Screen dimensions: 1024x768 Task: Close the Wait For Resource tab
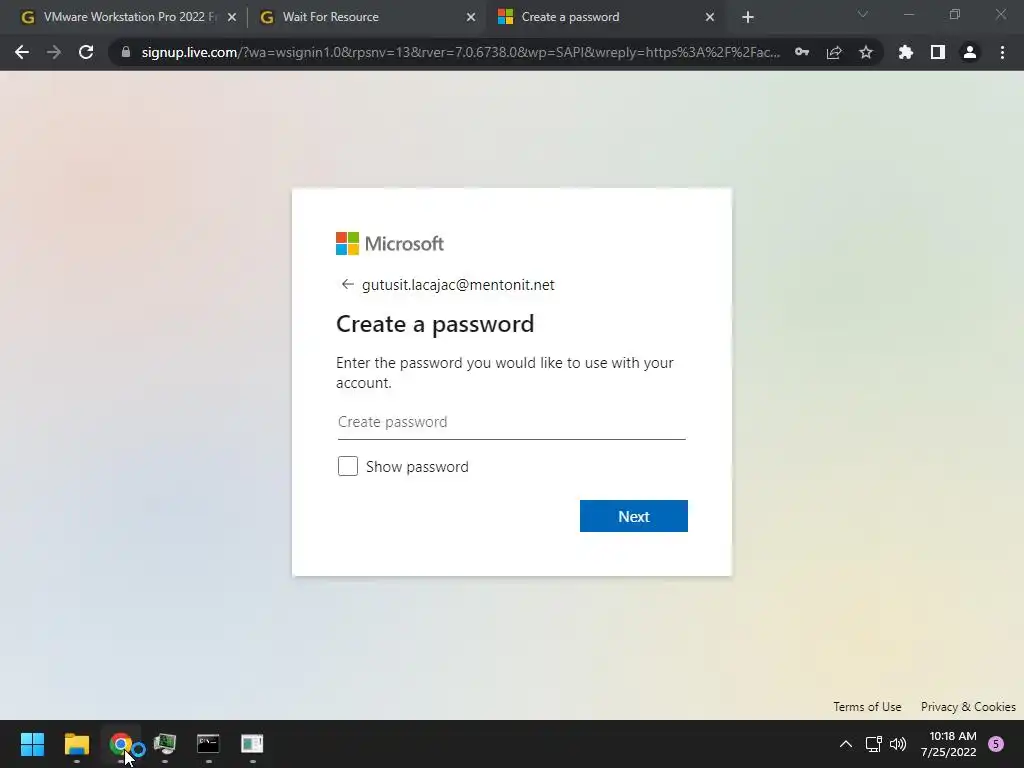[x=471, y=17]
